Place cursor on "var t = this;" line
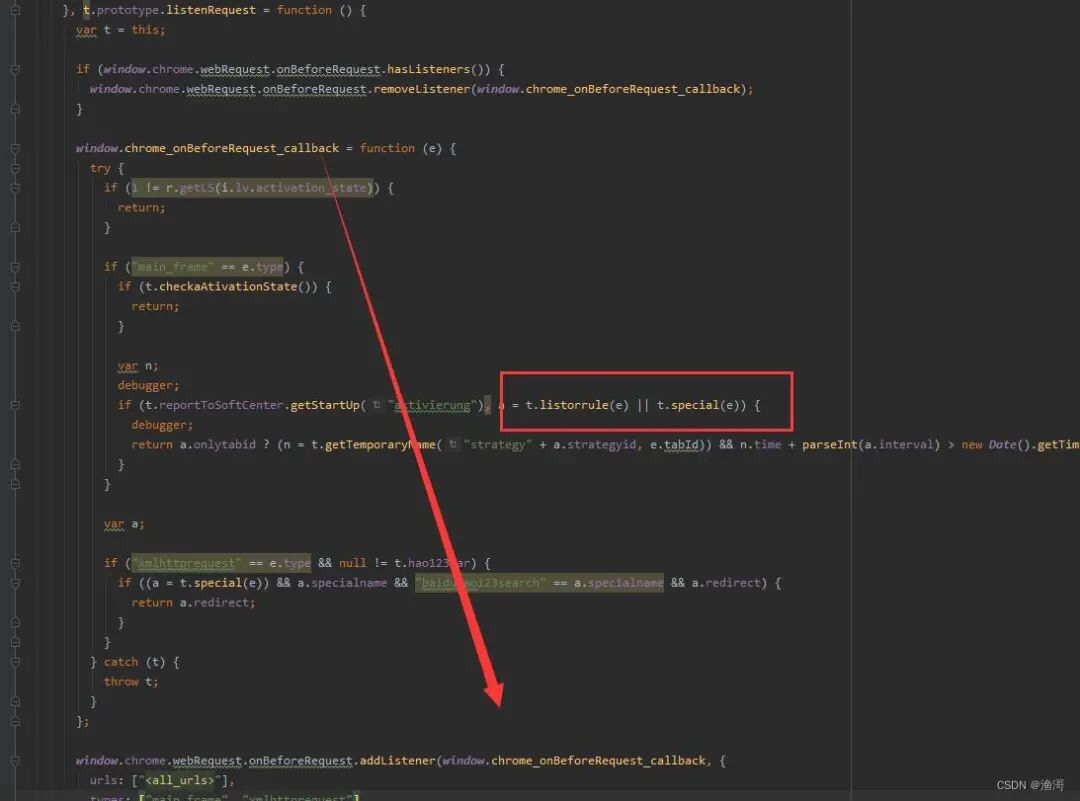Image resolution: width=1080 pixels, height=801 pixels. tap(121, 30)
